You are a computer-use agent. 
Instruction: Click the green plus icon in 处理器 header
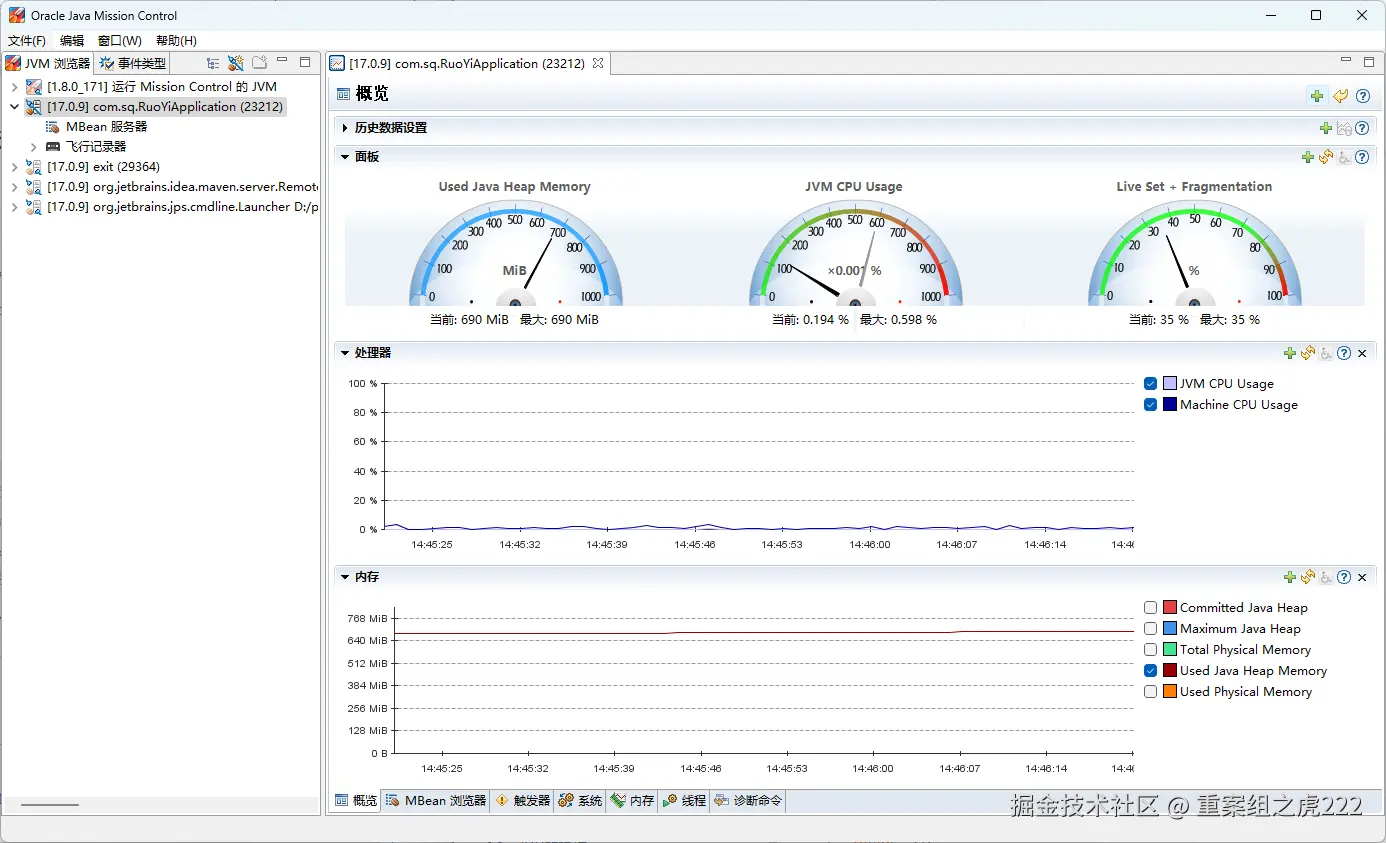1290,353
